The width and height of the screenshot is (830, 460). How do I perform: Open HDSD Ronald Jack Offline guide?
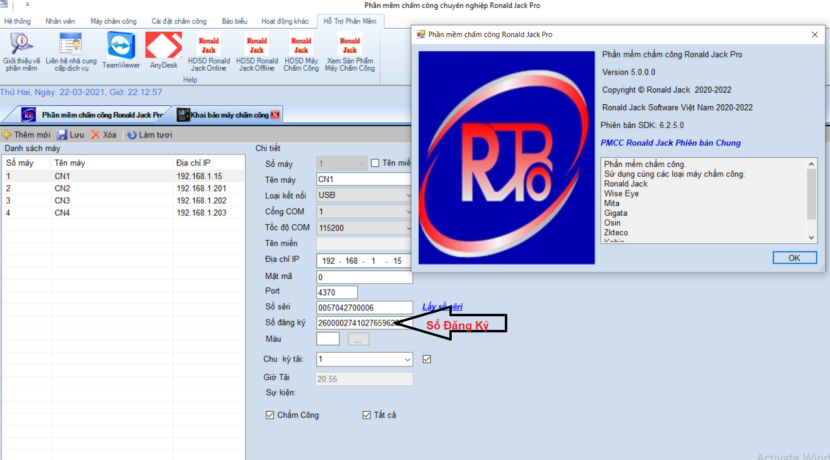[257, 52]
